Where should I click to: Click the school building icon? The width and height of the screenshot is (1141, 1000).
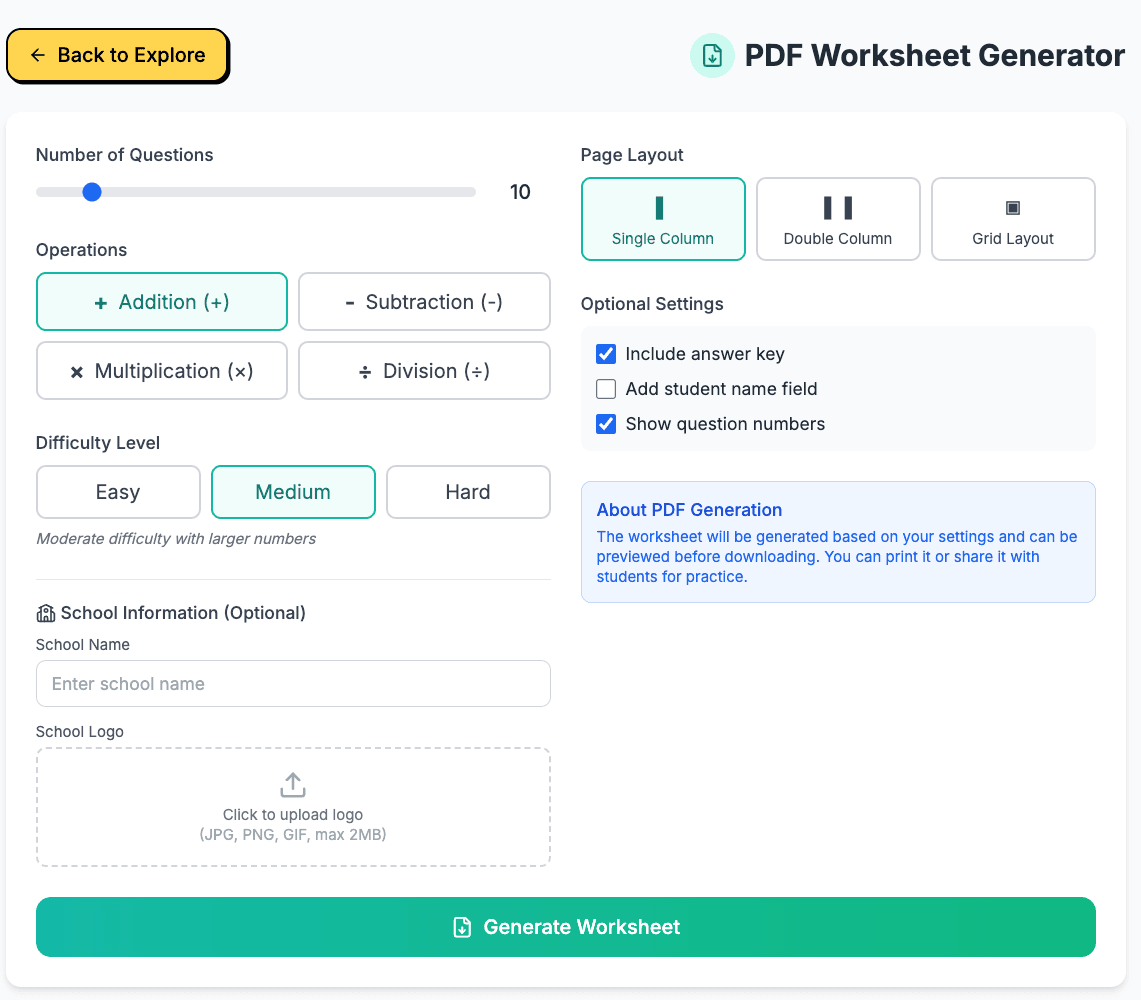tap(46, 614)
